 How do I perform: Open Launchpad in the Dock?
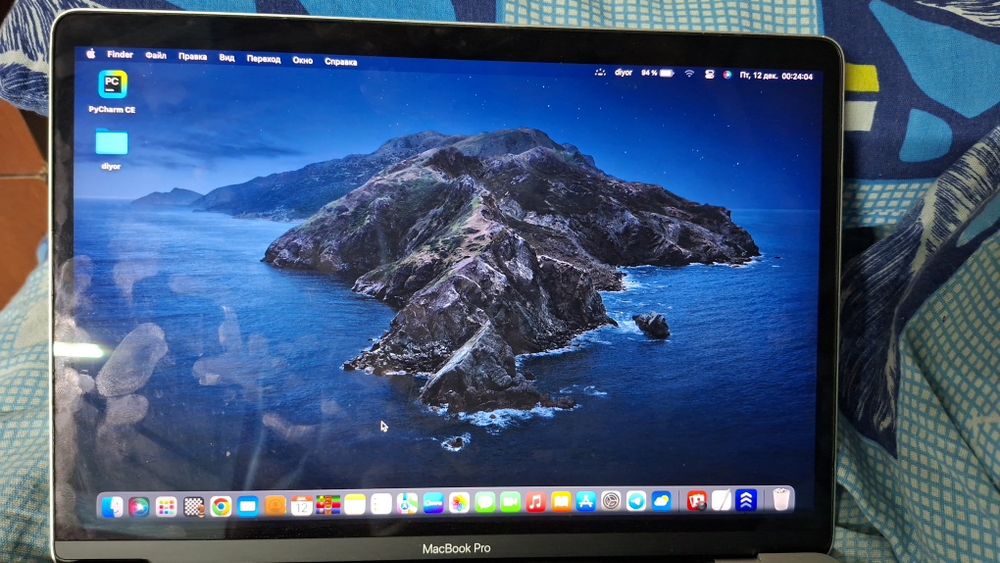pyautogui.click(x=166, y=507)
